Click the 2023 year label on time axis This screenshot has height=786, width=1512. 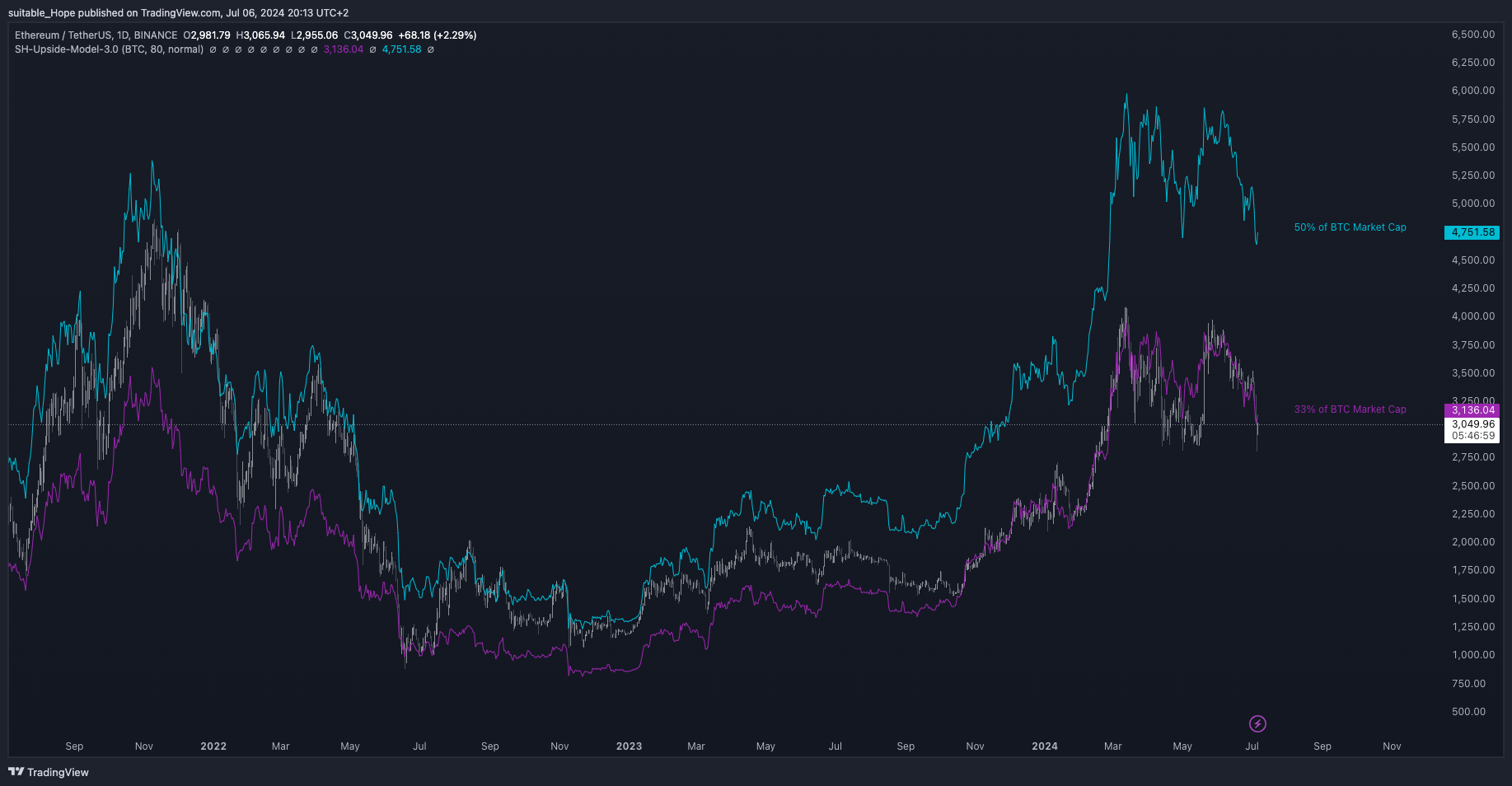629,746
